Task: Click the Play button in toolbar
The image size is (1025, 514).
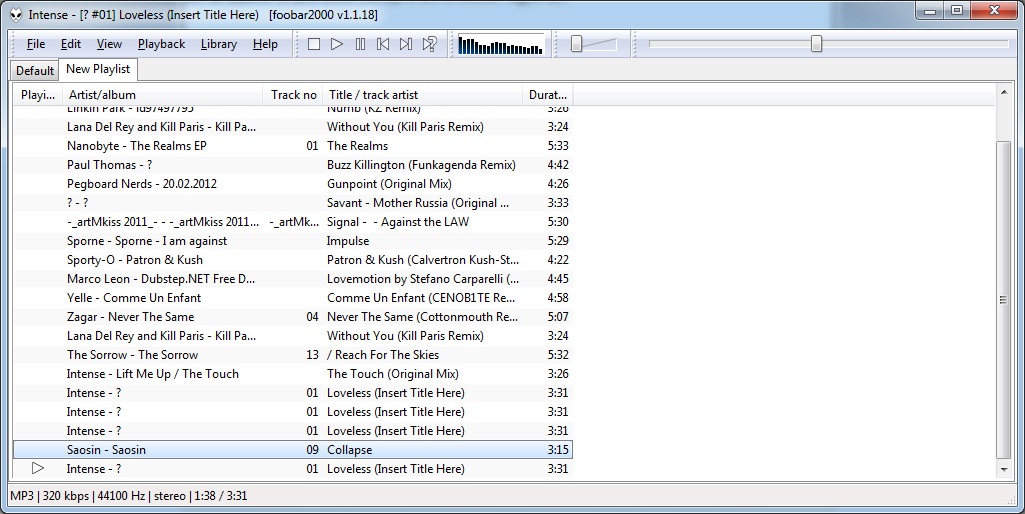Action: [337, 44]
